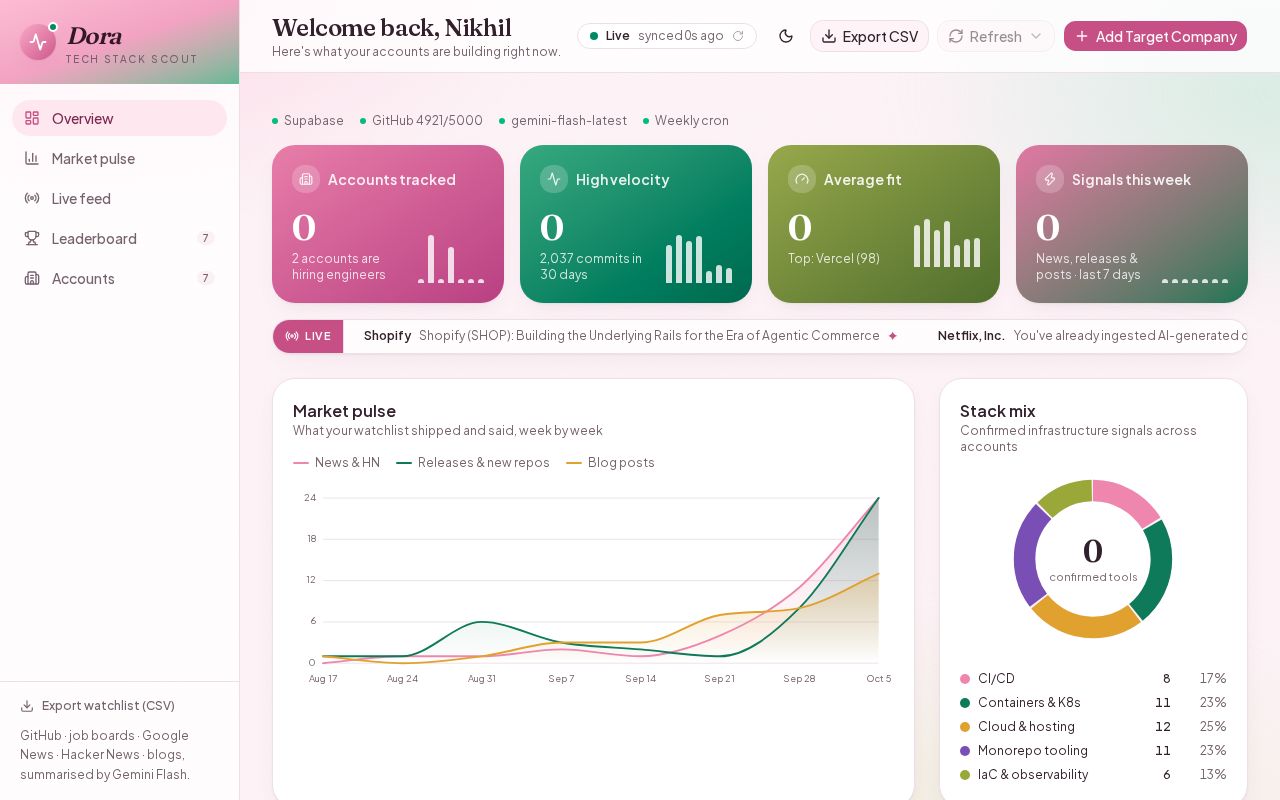
Task: Click the Containers & K8s legend row
Action: (1093, 703)
